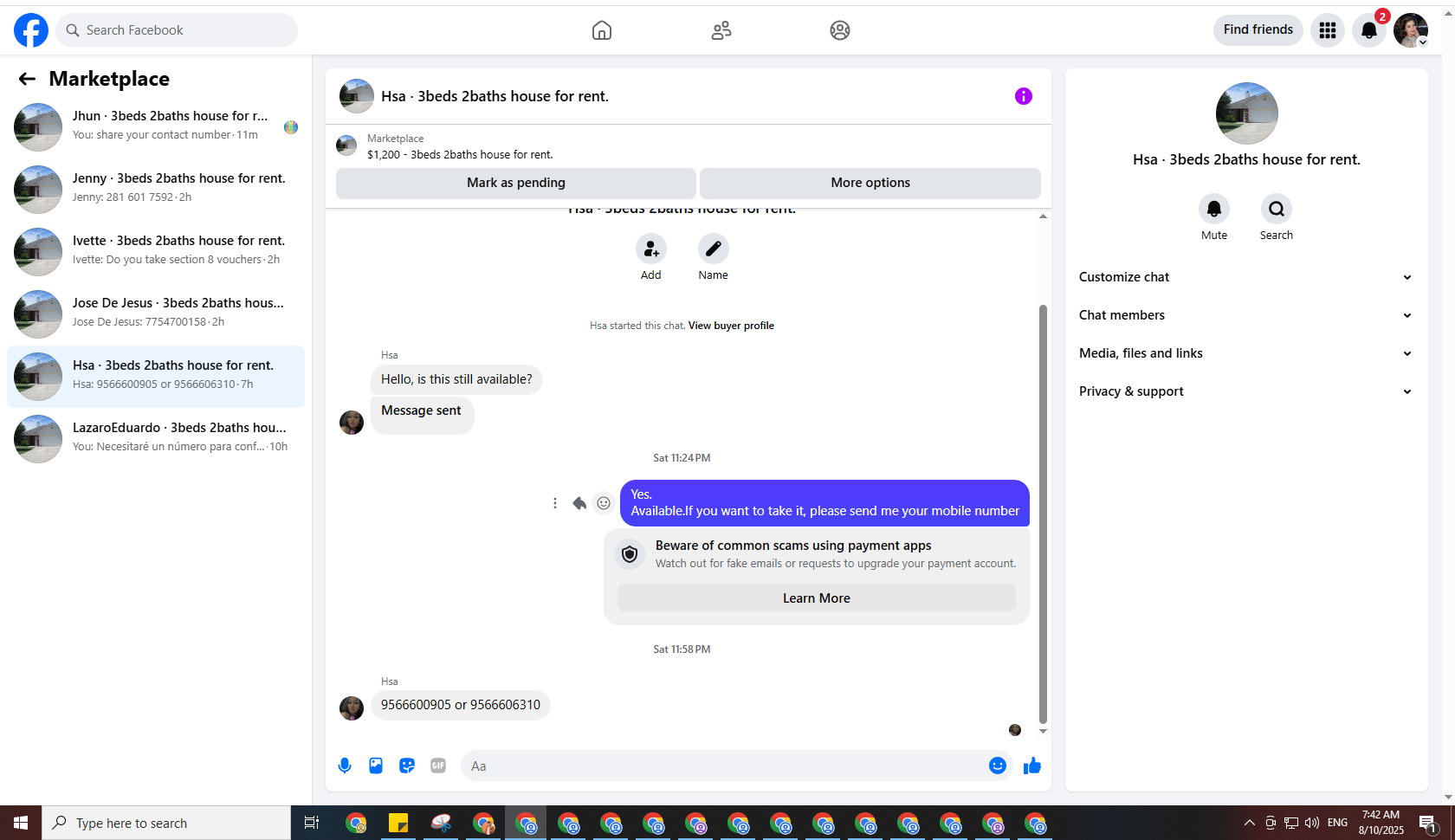This screenshot has width=1455, height=840.
Task: Expand the Customize chat section
Action: 1246,277
